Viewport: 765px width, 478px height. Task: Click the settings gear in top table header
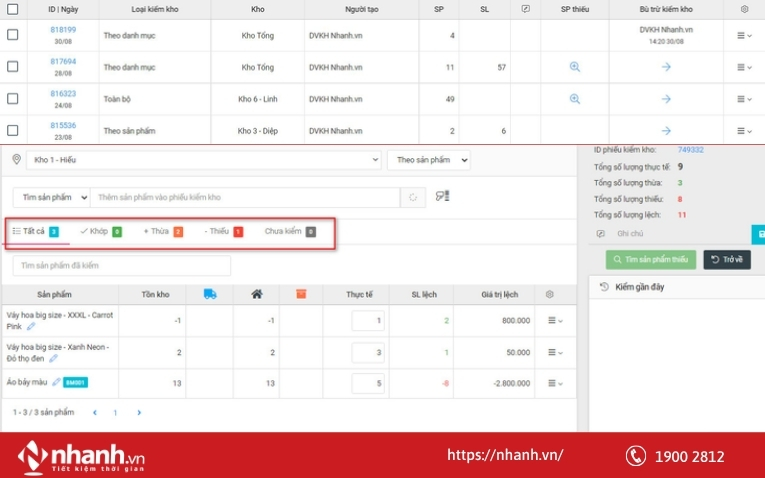pyautogui.click(x=743, y=9)
